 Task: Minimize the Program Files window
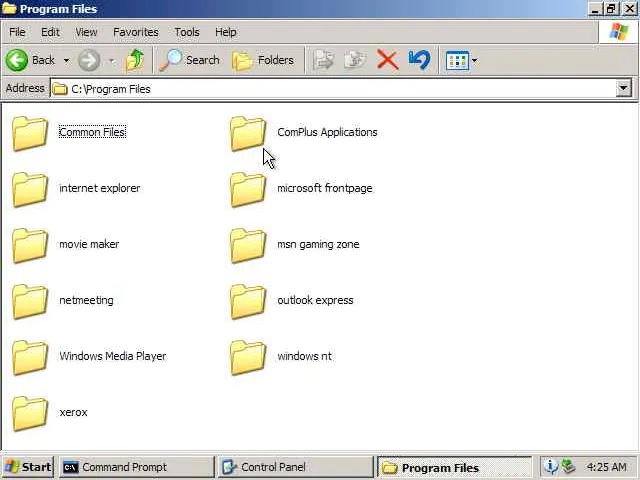[x=595, y=9]
